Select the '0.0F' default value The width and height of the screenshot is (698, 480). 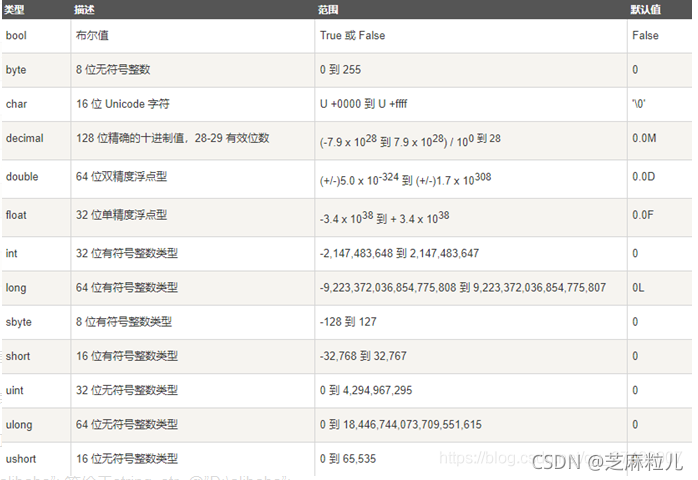tap(643, 215)
